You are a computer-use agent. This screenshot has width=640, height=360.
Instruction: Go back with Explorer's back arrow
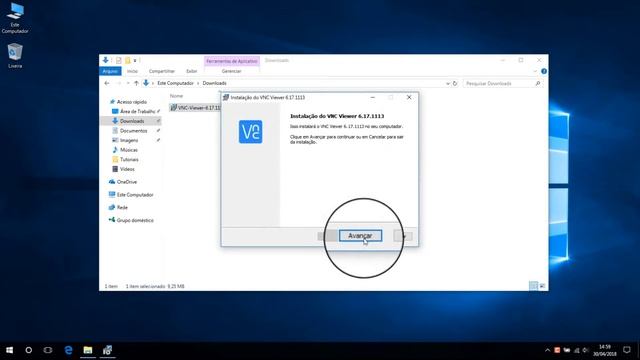point(107,83)
